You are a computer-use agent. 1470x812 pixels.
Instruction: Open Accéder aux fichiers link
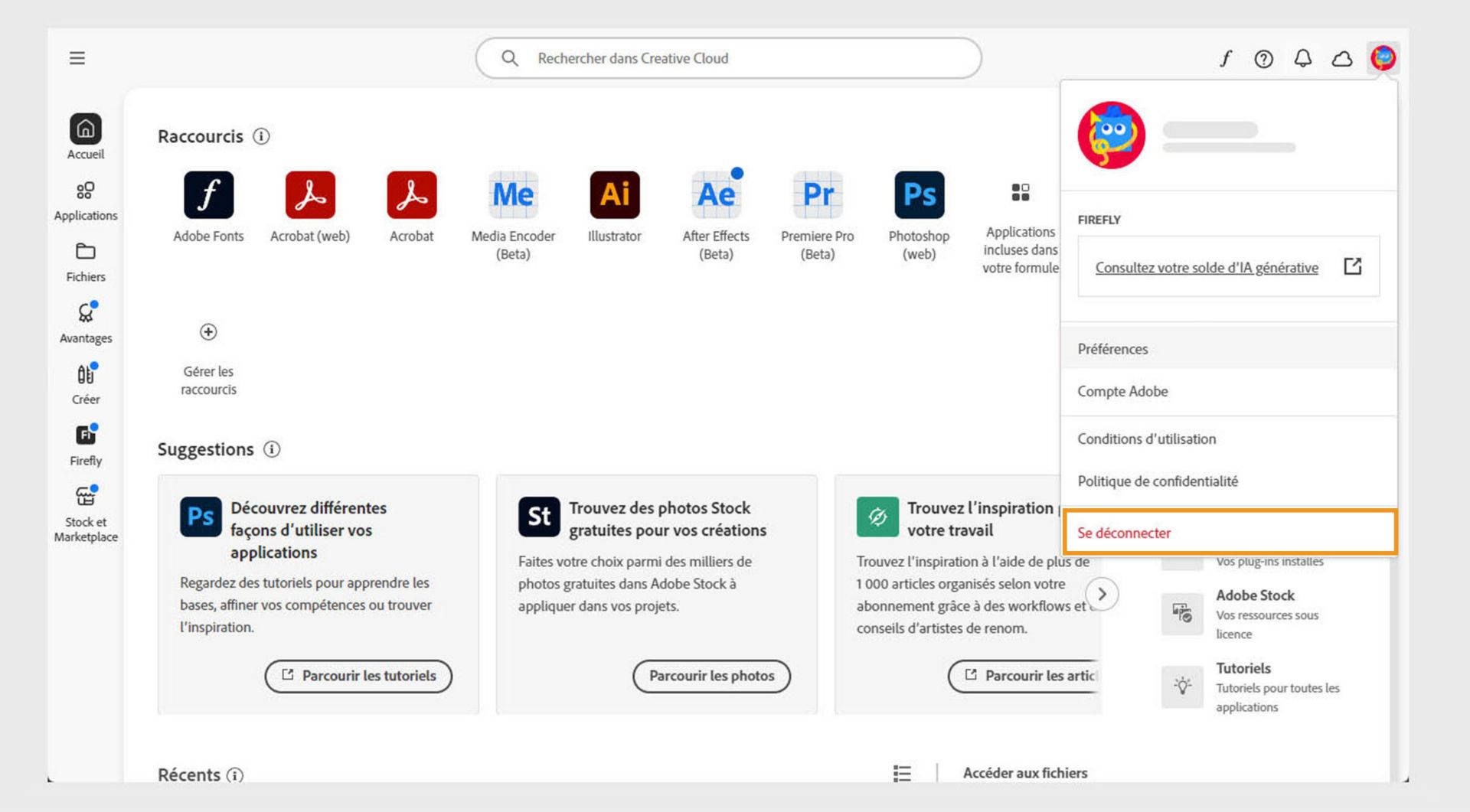tap(1025, 773)
